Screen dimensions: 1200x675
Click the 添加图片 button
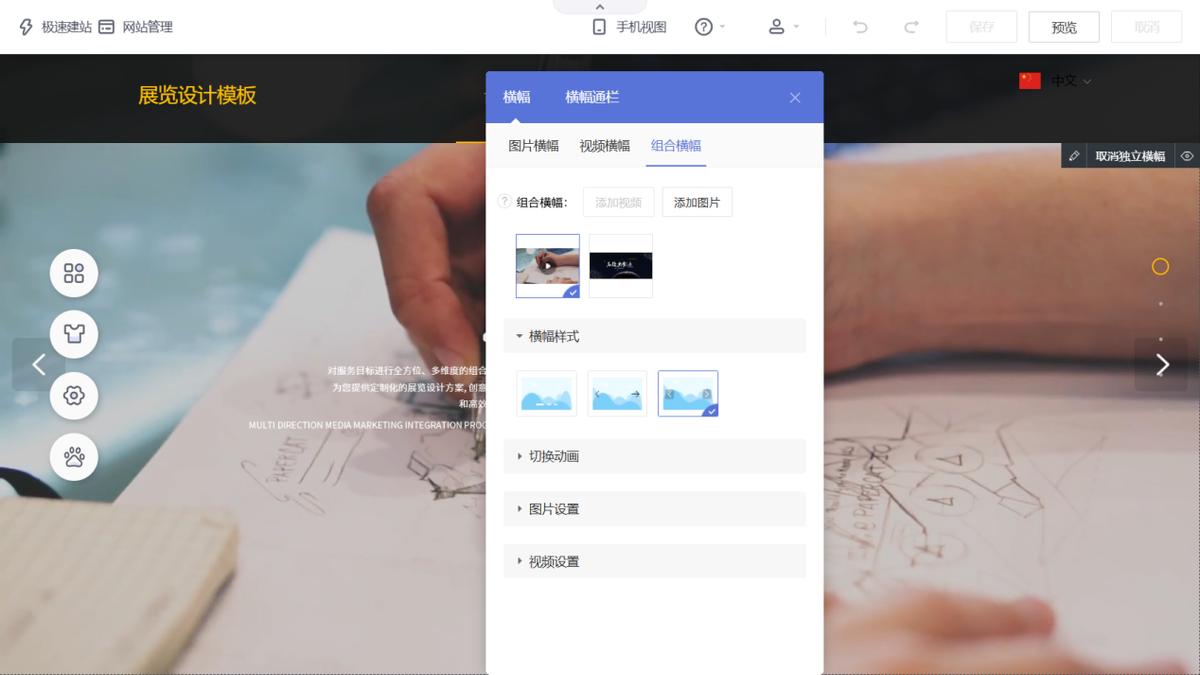pyautogui.click(x=697, y=202)
